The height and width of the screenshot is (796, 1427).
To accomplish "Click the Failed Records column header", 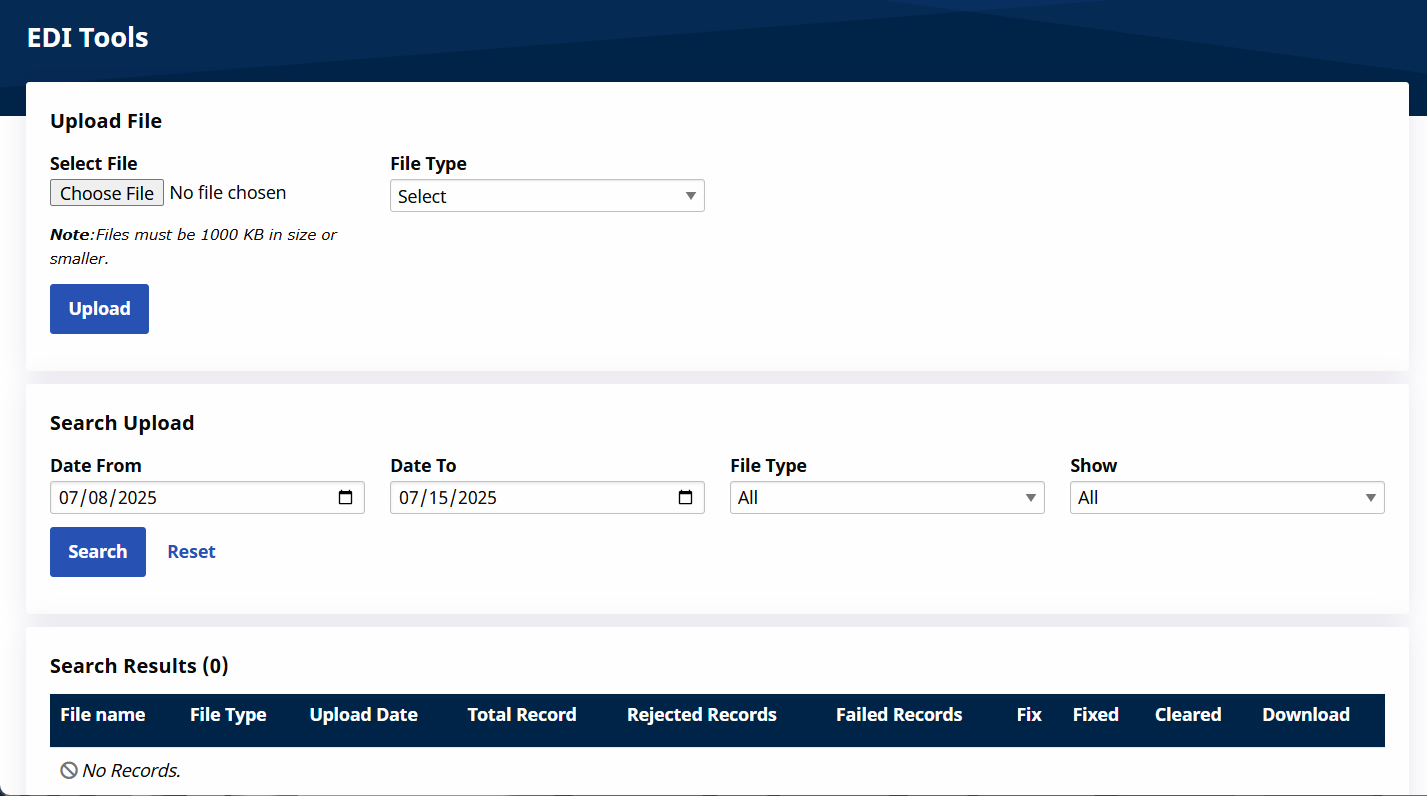I will (898, 715).
